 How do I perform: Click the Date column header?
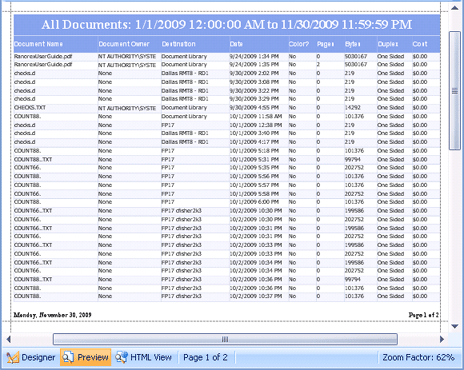[236, 44]
